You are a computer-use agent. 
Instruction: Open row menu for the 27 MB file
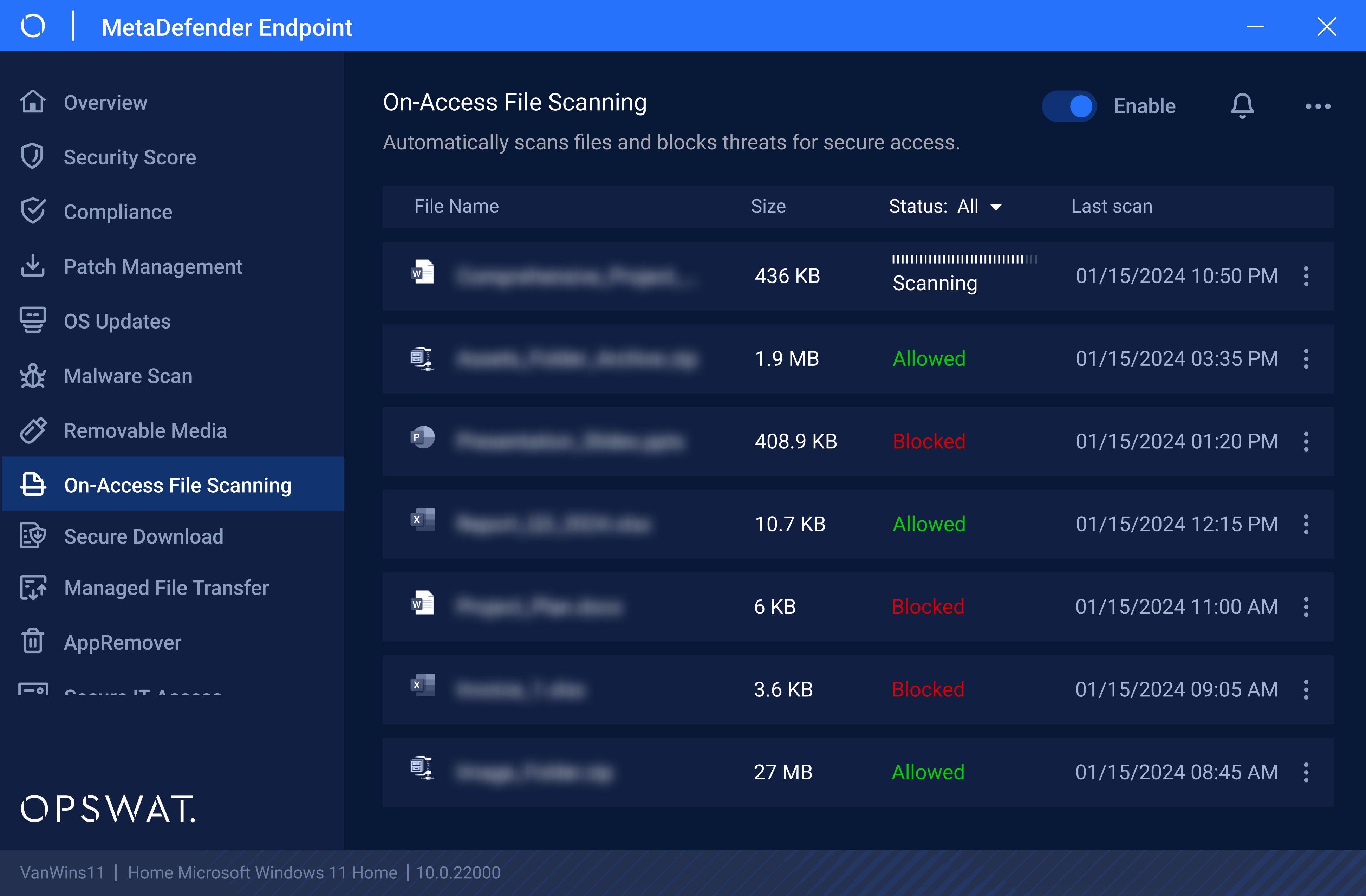coord(1306,772)
